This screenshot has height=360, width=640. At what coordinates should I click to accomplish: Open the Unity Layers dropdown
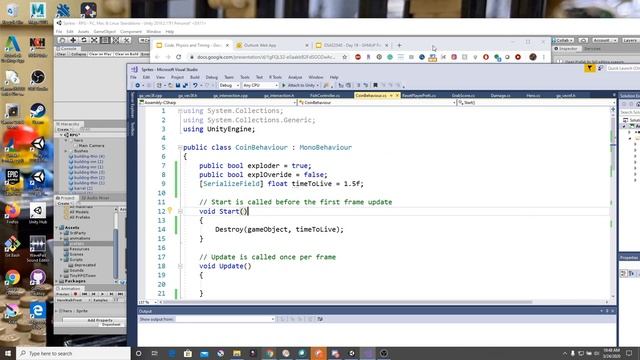[x=630, y=40]
